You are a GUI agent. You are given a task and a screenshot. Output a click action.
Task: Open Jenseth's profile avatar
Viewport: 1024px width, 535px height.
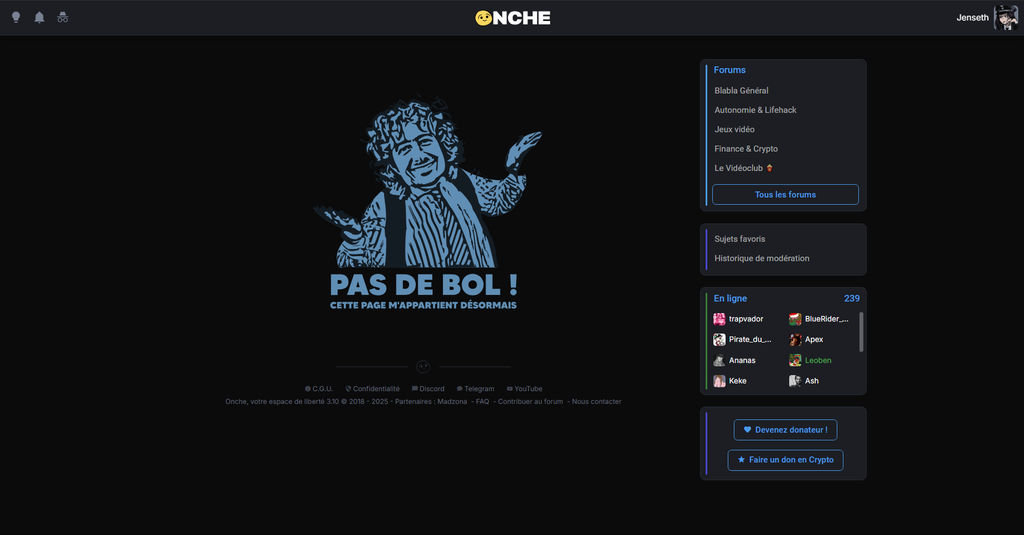(1005, 18)
